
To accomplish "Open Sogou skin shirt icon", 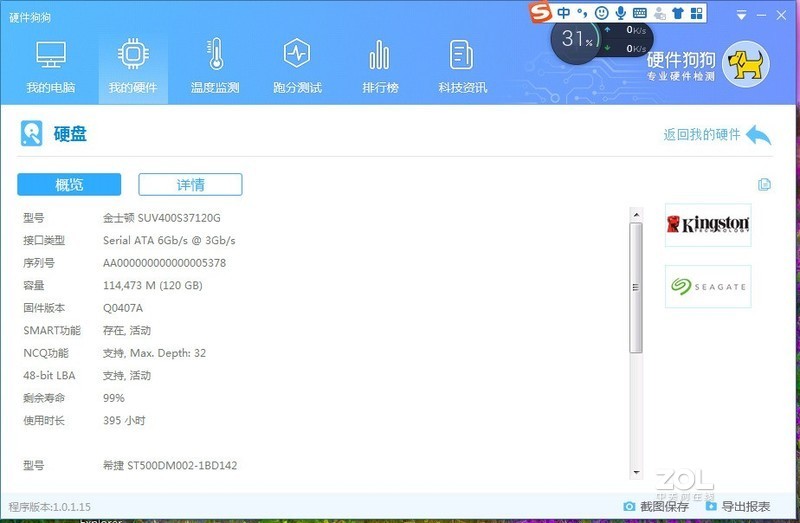I will (678, 13).
